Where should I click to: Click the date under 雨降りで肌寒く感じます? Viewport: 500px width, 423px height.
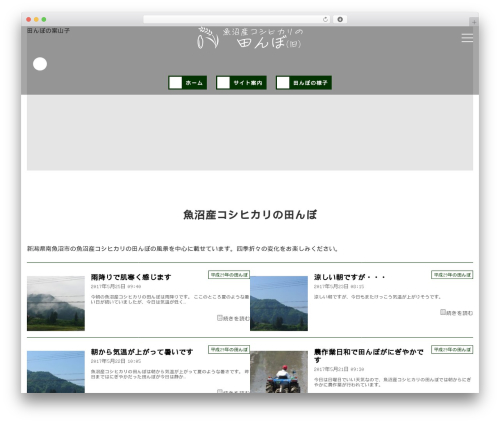coord(116,286)
